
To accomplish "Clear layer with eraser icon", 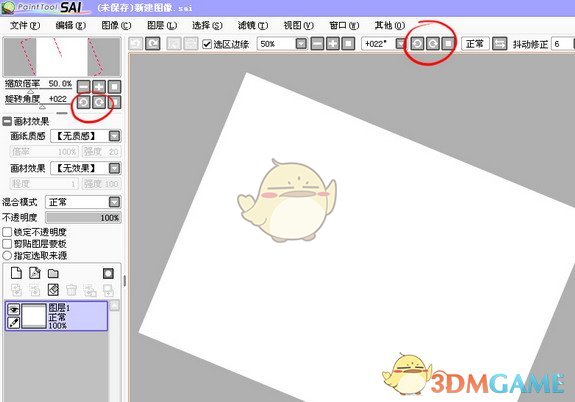I will click(53, 290).
